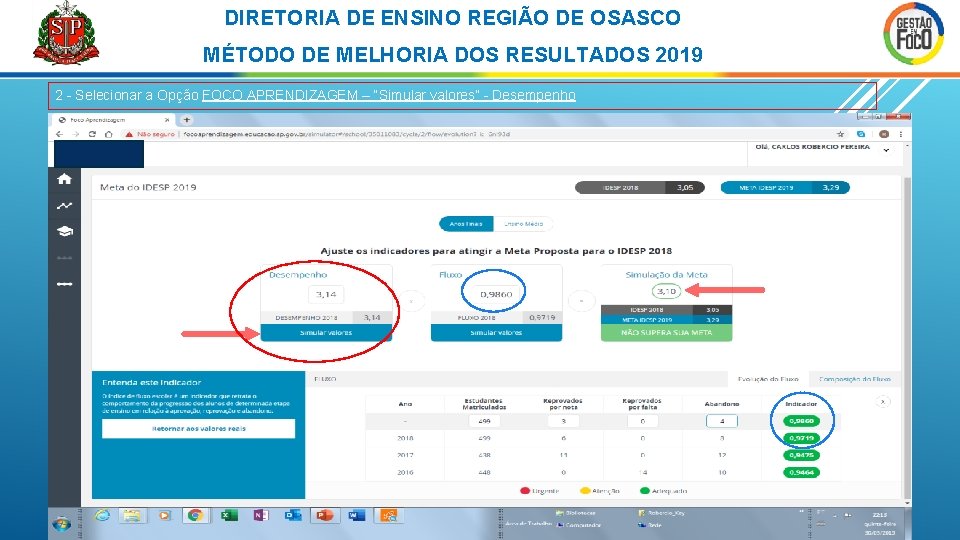Click the Meta do IDESP 2019 heading
Viewport: 960px width, 540px height.
148,187
